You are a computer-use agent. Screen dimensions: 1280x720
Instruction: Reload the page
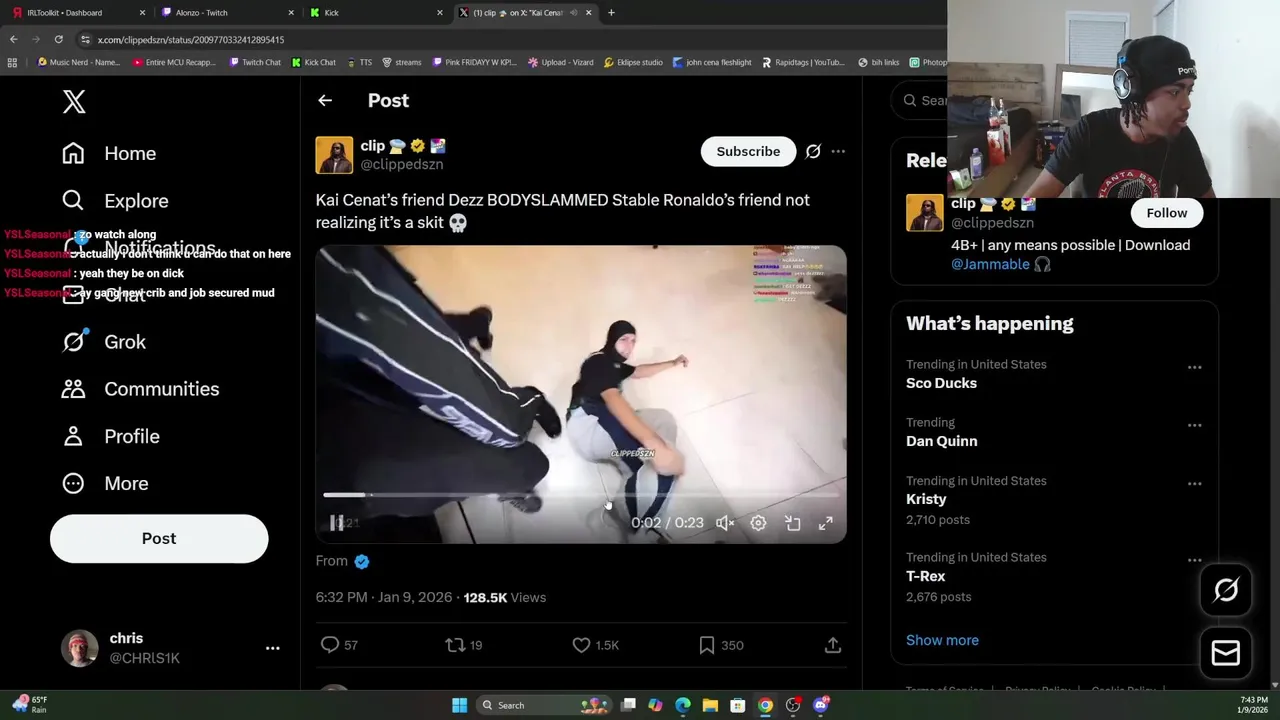(x=59, y=39)
